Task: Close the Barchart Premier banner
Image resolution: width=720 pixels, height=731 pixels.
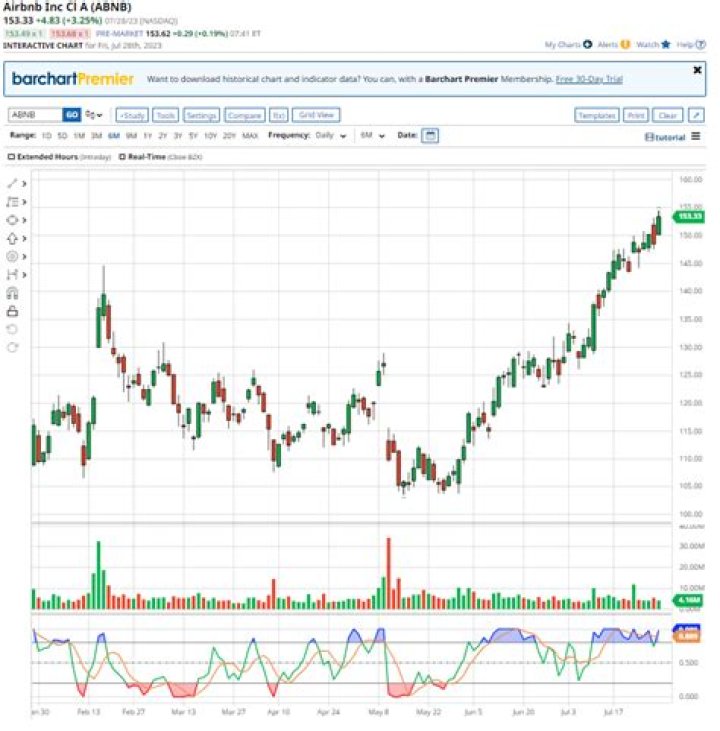Action: [697, 70]
